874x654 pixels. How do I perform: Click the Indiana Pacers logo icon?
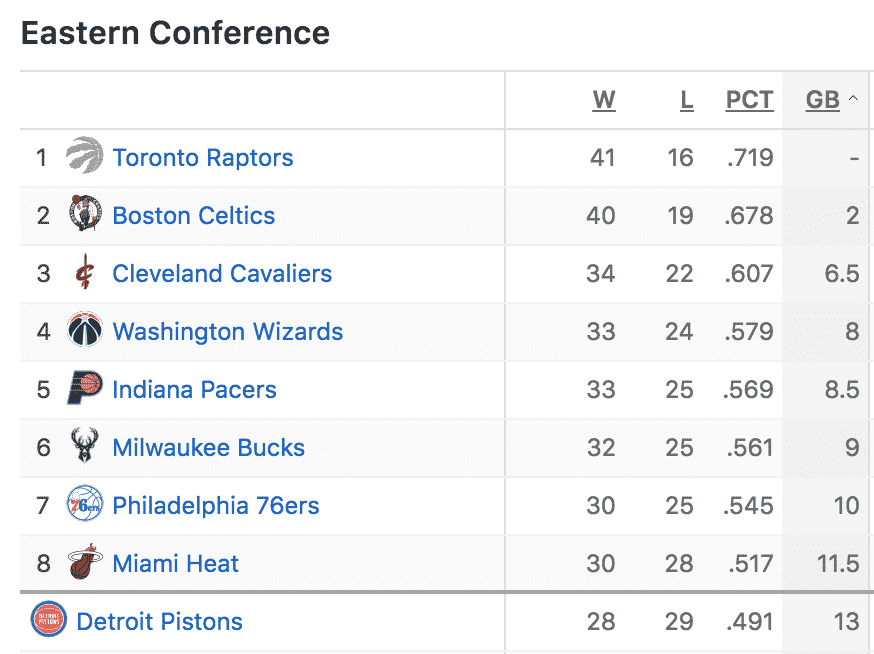pos(85,387)
